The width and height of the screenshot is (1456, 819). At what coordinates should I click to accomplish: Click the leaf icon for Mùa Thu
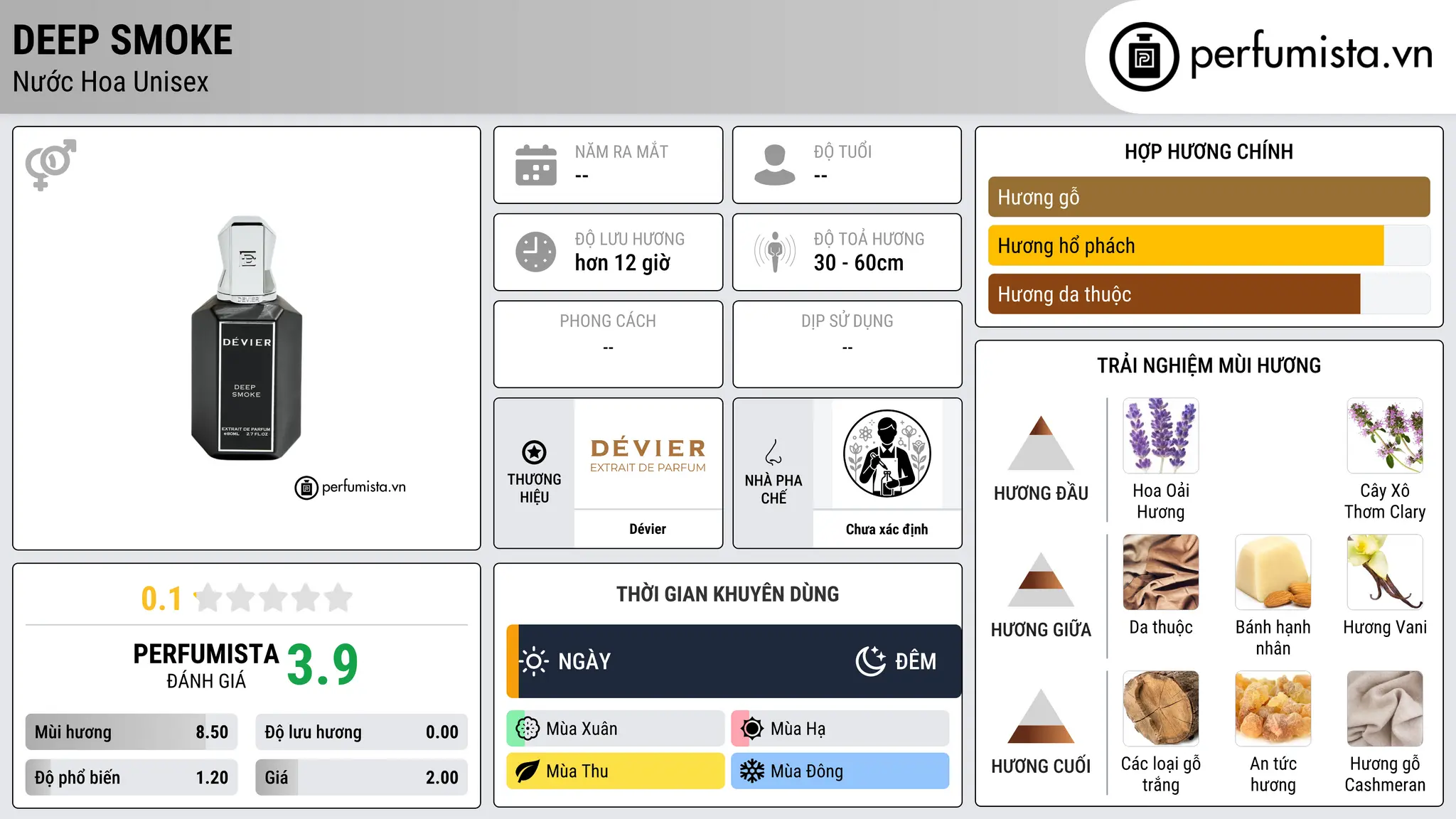pos(528,771)
